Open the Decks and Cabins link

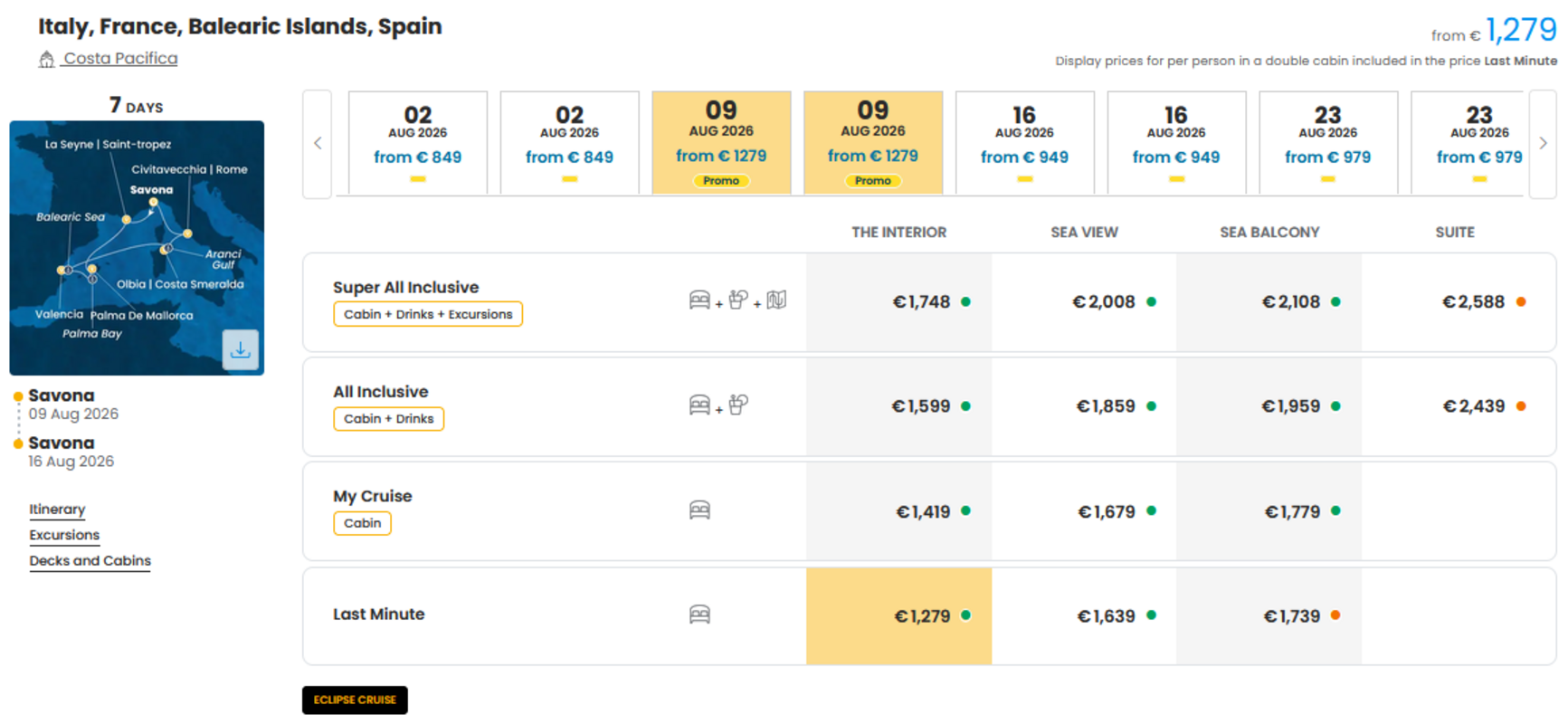[90, 561]
